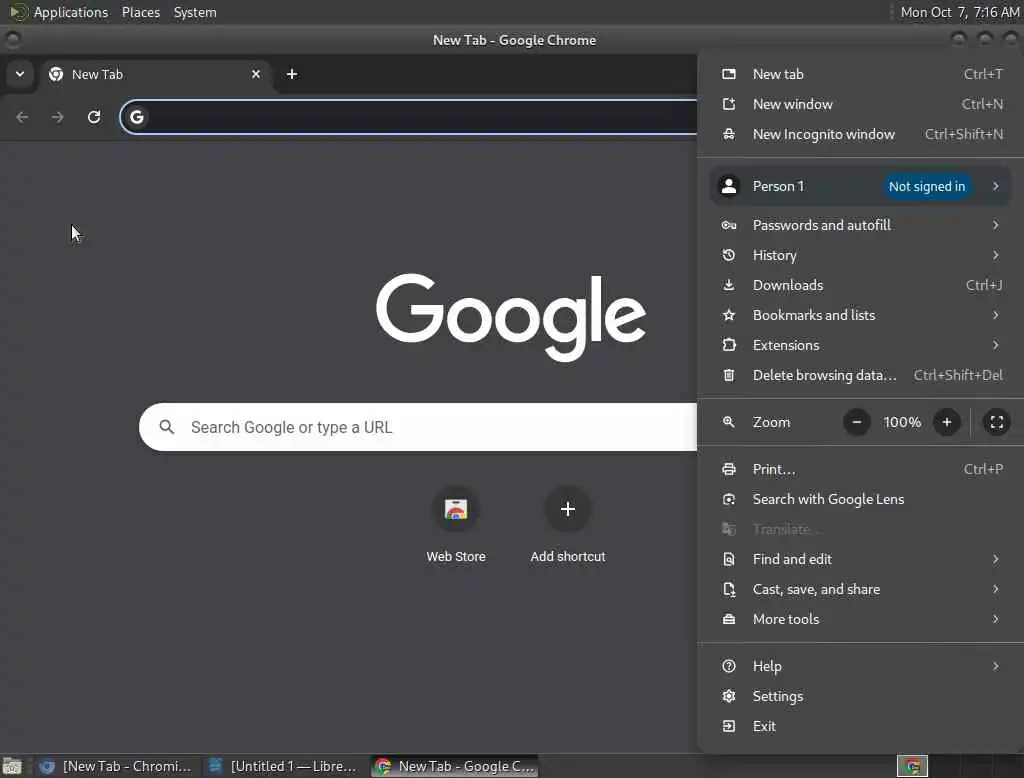
Task: Click the Zoom magnifier icon
Action: [x=729, y=422]
